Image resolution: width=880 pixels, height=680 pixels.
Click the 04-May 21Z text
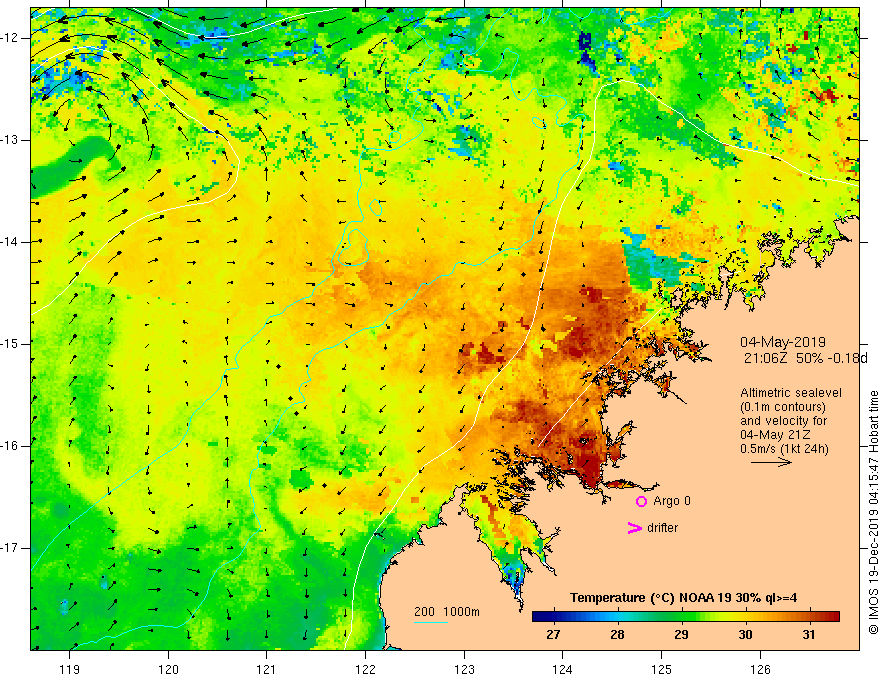pyautogui.click(x=775, y=435)
